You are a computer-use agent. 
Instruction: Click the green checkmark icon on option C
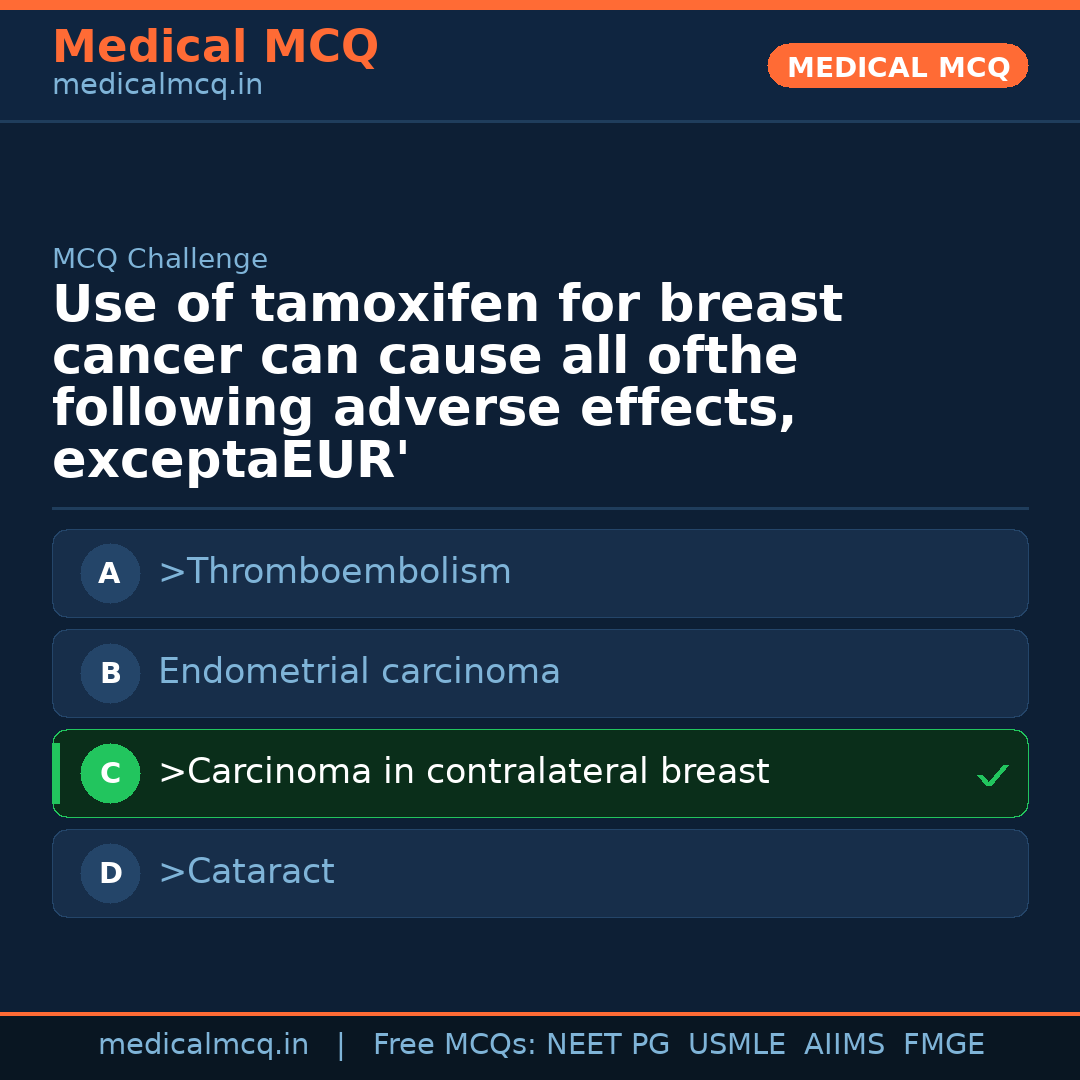992,775
